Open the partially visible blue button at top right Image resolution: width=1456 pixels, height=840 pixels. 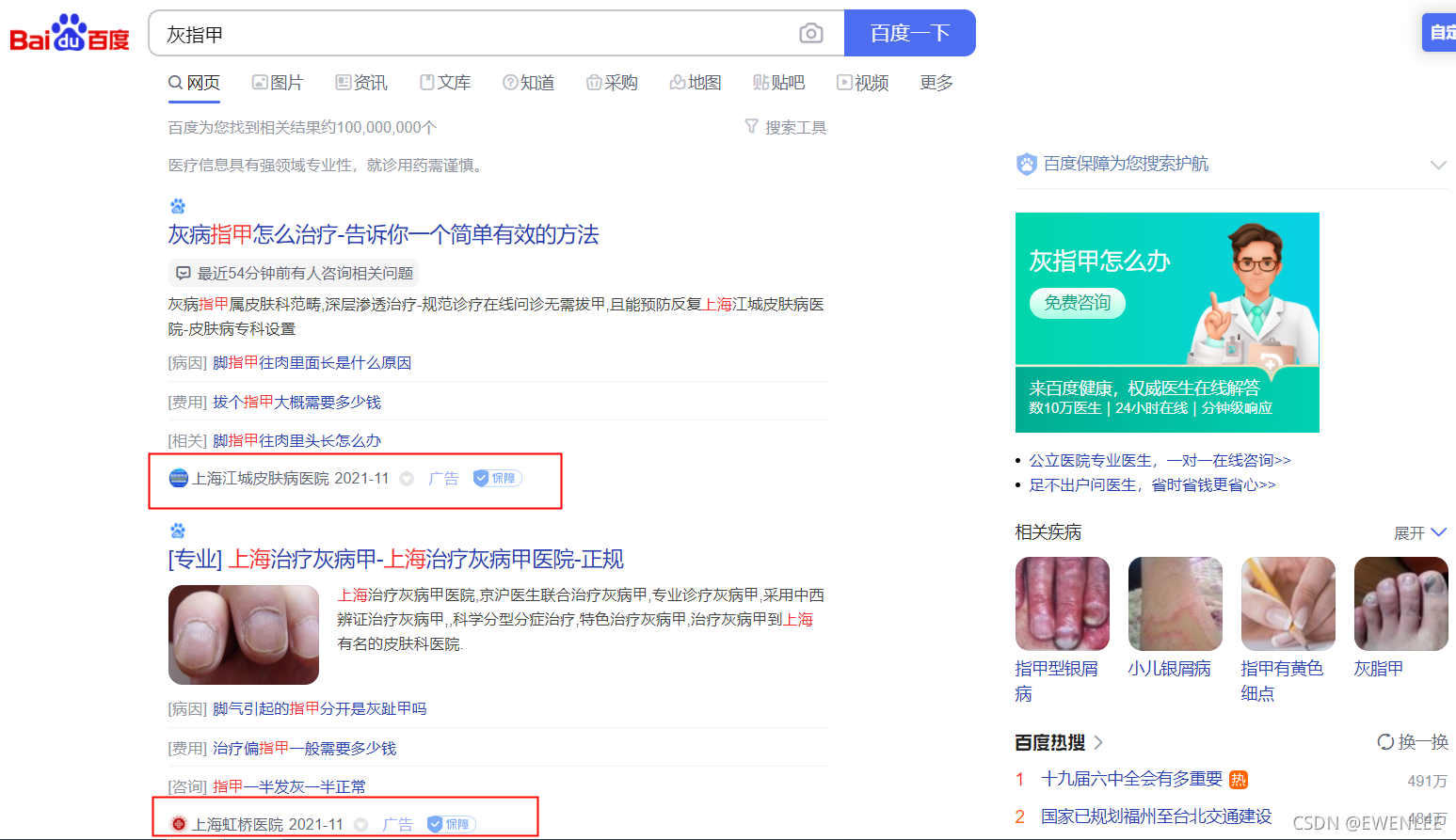click(x=1439, y=32)
